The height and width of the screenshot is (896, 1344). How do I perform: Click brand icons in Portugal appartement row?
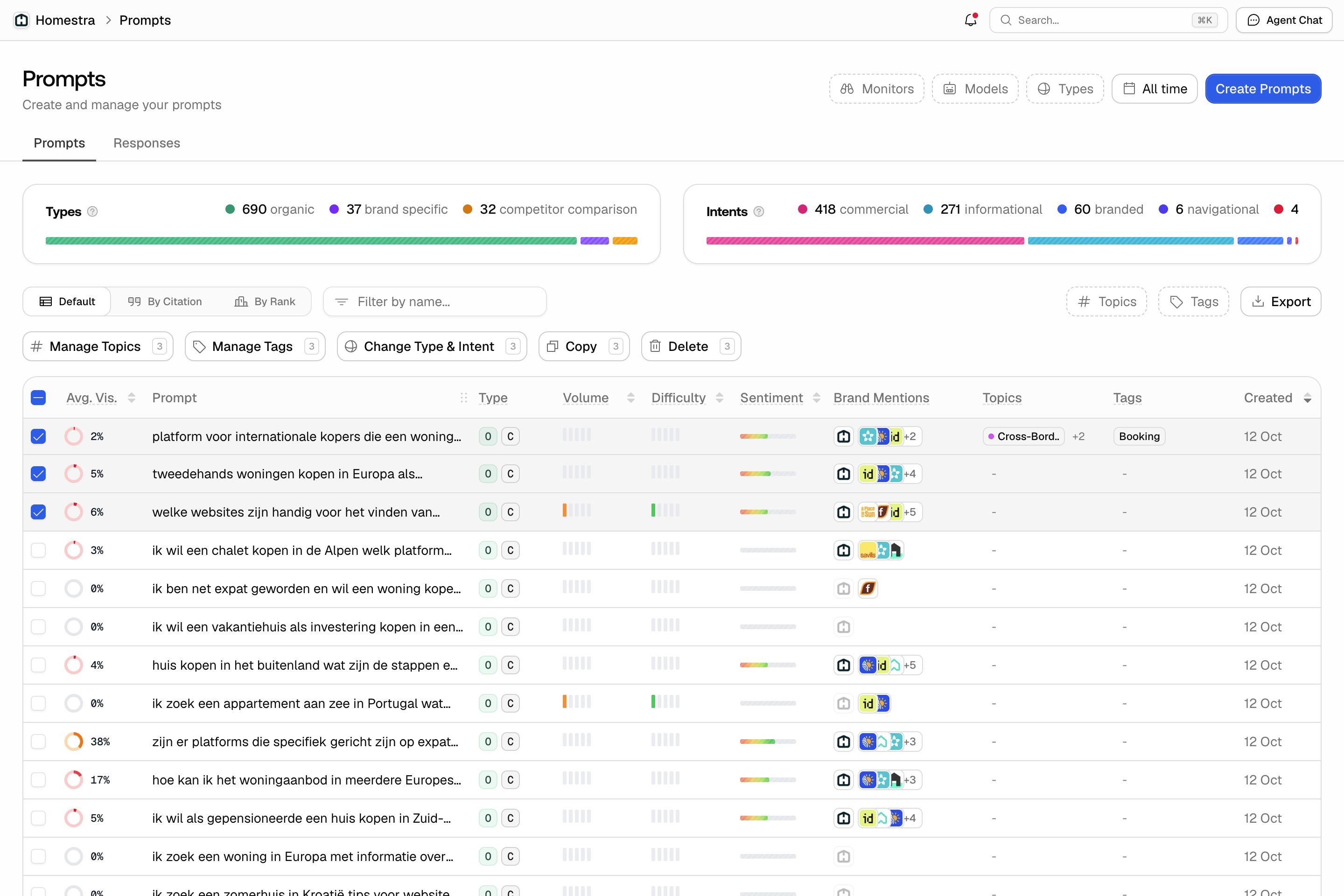coord(875,703)
